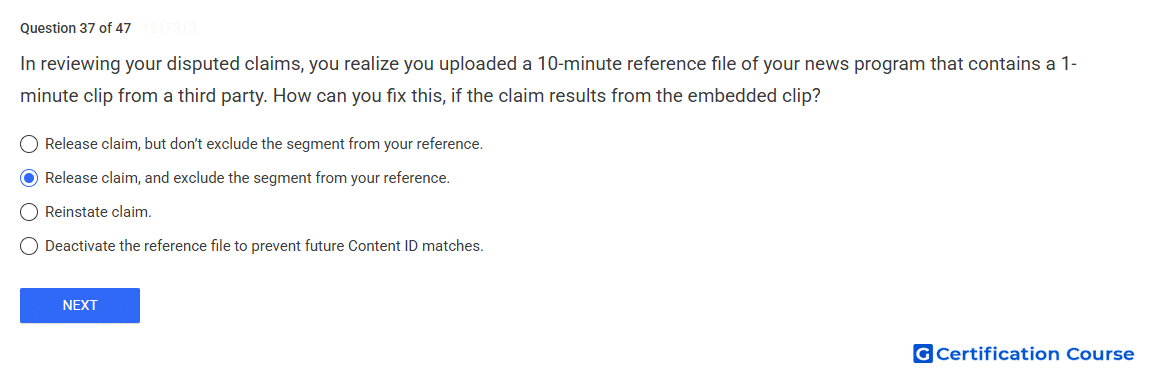Click the "Question 37 of 47" counter
1150x373 pixels.
pyautogui.click(x=76, y=29)
